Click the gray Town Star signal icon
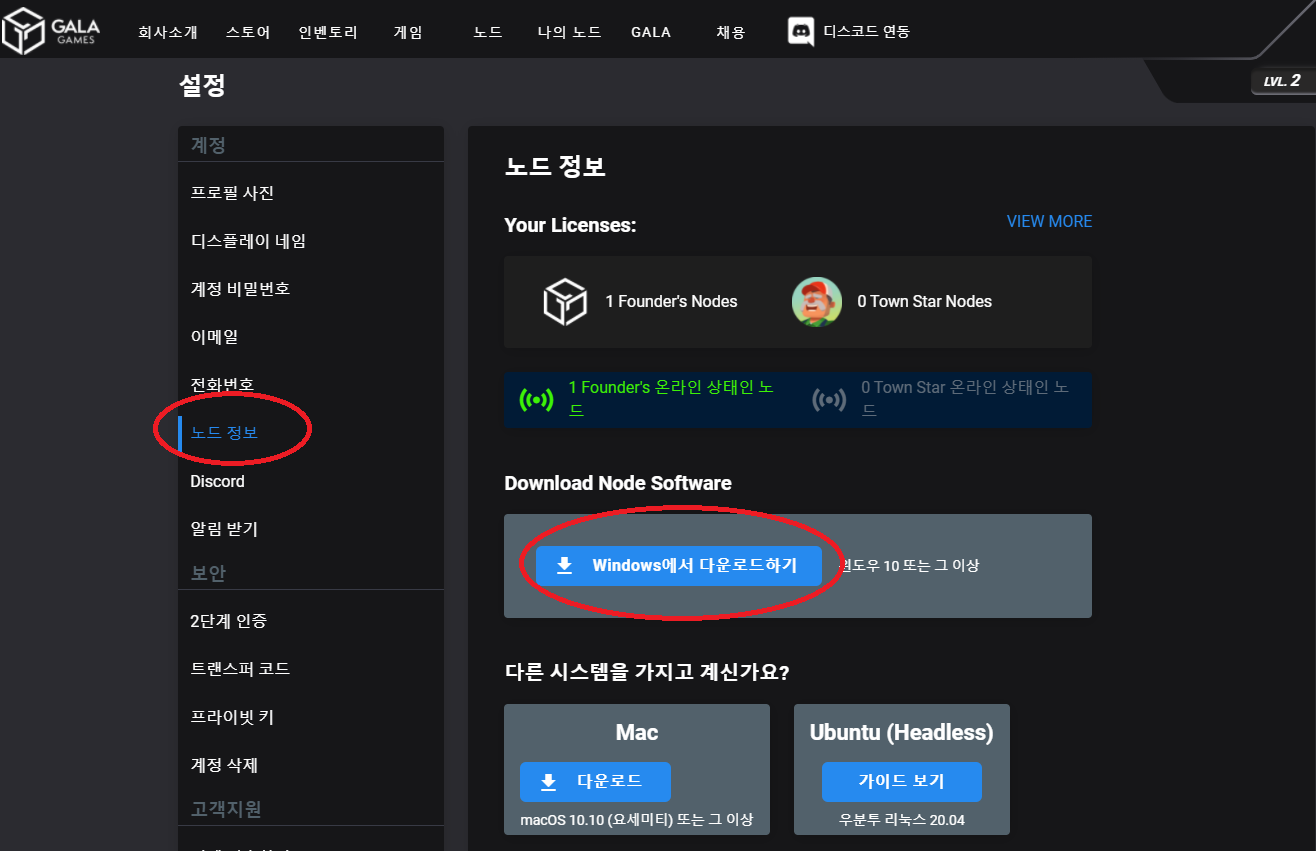 [829, 400]
